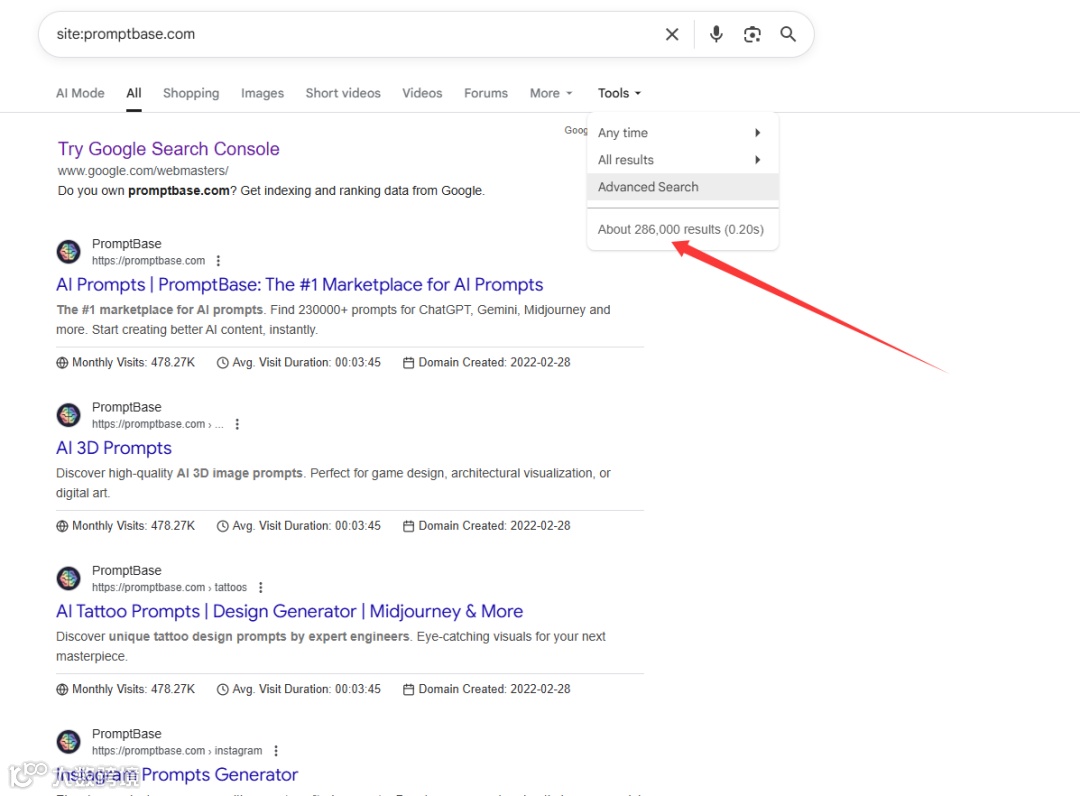Click globe icon under AI 3D Prompts result
The width and height of the screenshot is (1080, 796).
pyautogui.click(x=62, y=526)
